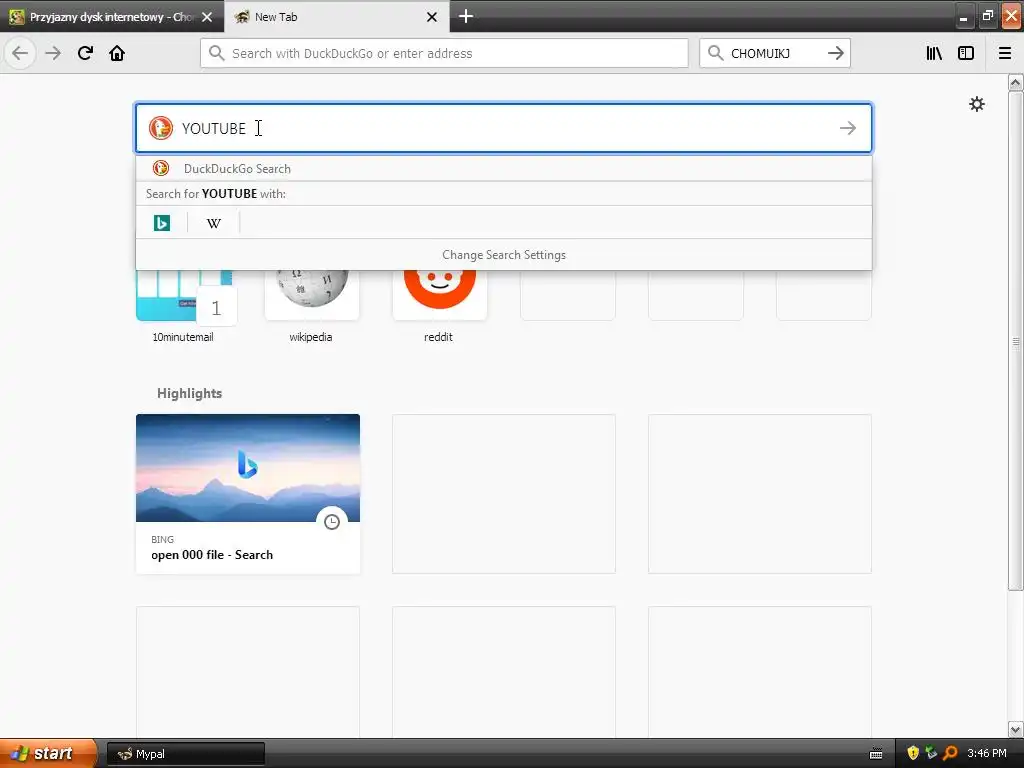Open the Home page icon

coord(117,53)
